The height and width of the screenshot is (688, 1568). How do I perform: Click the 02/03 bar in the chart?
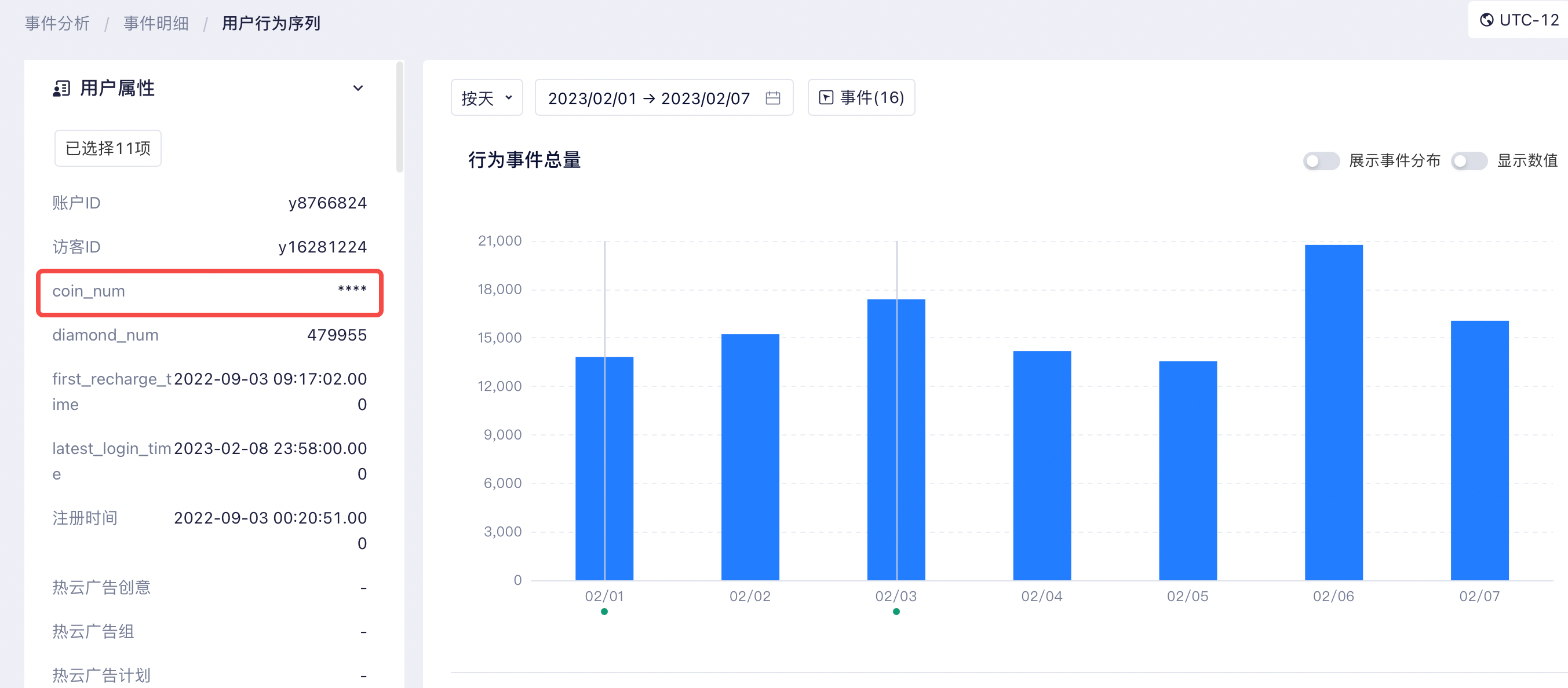tap(896, 438)
